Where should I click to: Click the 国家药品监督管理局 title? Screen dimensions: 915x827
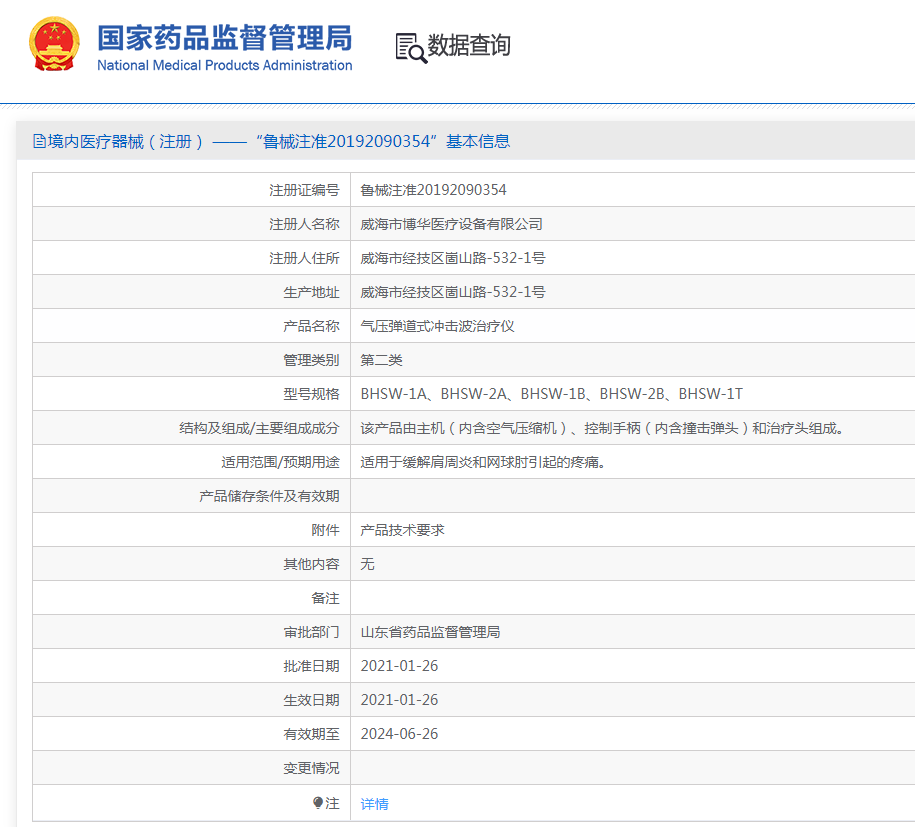(225, 38)
